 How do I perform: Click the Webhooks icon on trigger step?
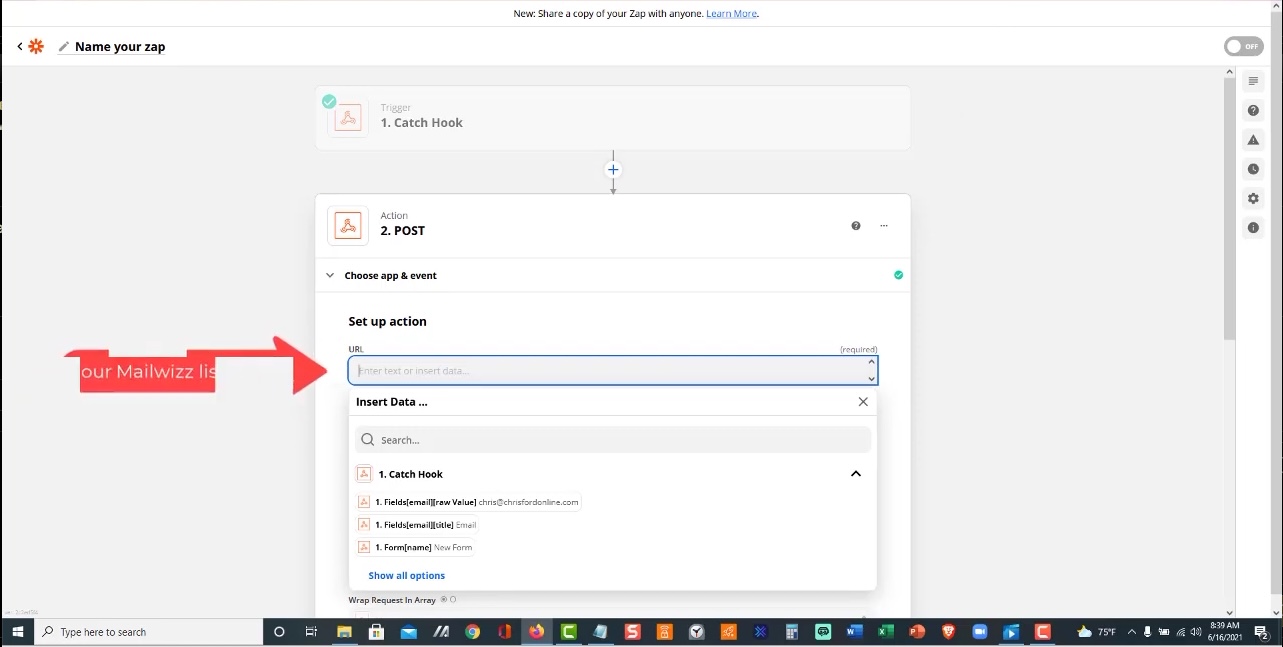(347, 118)
